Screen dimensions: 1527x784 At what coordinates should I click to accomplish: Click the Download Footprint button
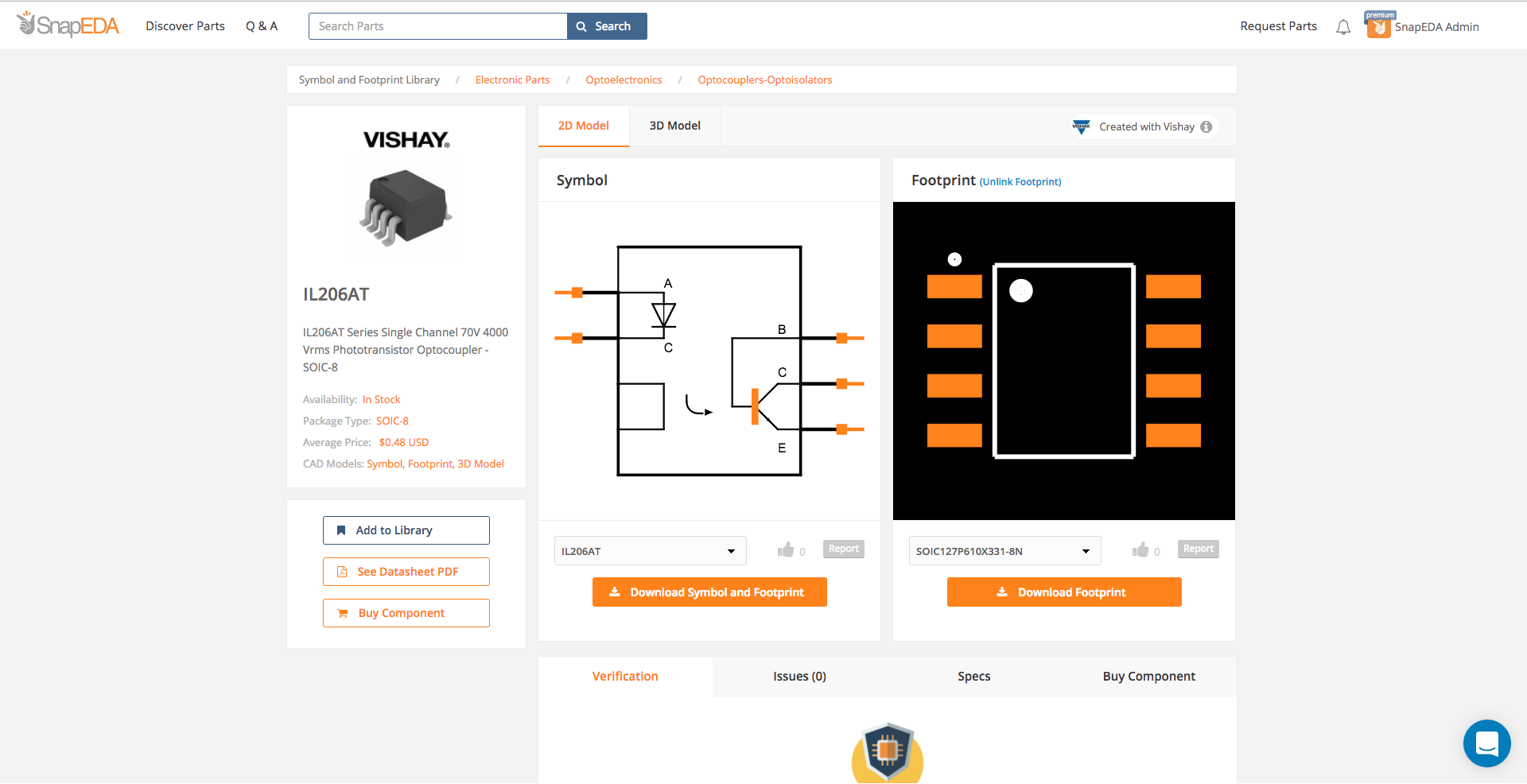coord(1064,592)
